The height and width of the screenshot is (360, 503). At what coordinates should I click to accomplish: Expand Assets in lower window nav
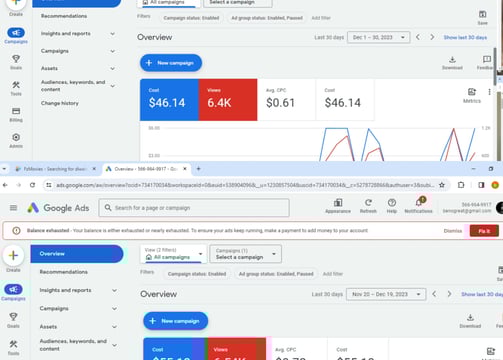114,327
